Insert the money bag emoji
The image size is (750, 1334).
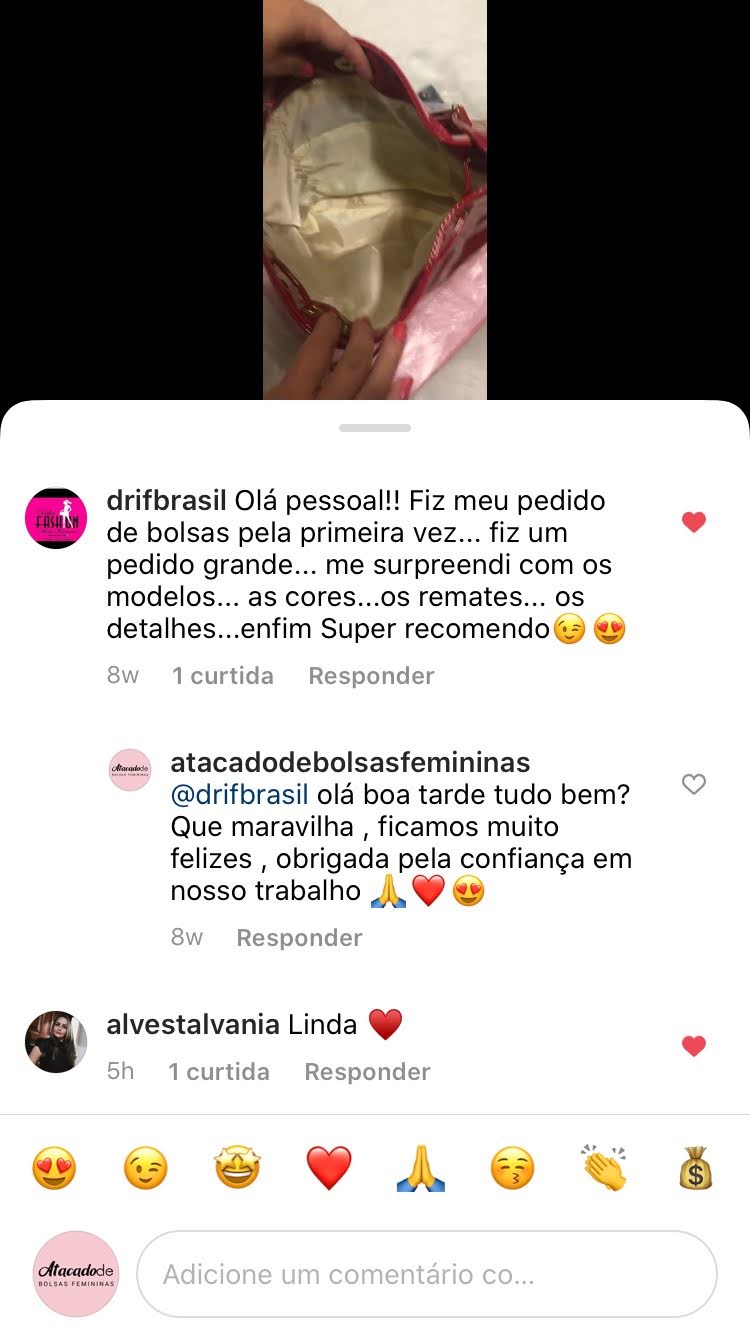click(696, 1168)
